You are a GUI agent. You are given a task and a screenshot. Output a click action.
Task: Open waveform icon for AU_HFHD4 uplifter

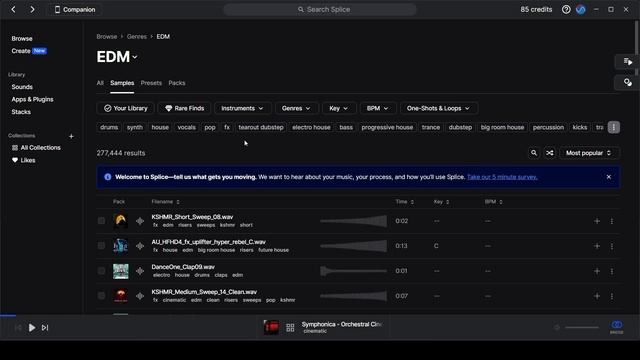point(140,246)
